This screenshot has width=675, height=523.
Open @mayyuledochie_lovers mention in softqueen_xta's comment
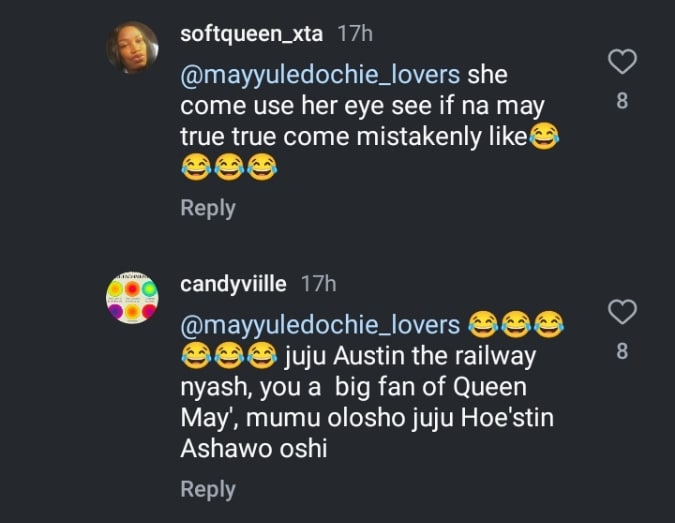[320, 75]
